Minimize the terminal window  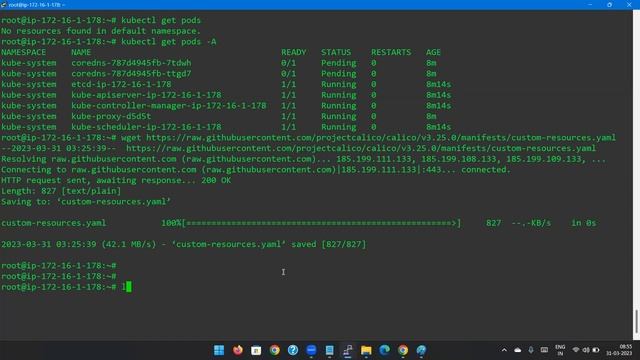coord(590,4)
